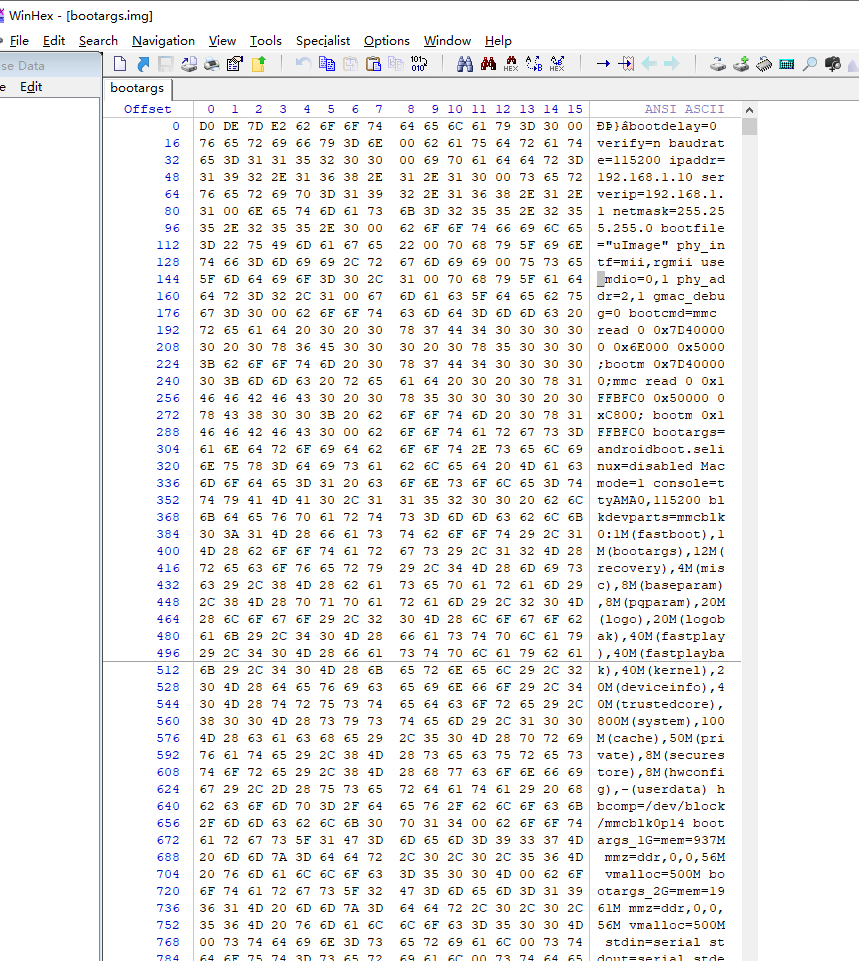Image resolution: width=859 pixels, height=961 pixels.
Task: Click the magnifying glass analysis icon
Action: click(809, 64)
